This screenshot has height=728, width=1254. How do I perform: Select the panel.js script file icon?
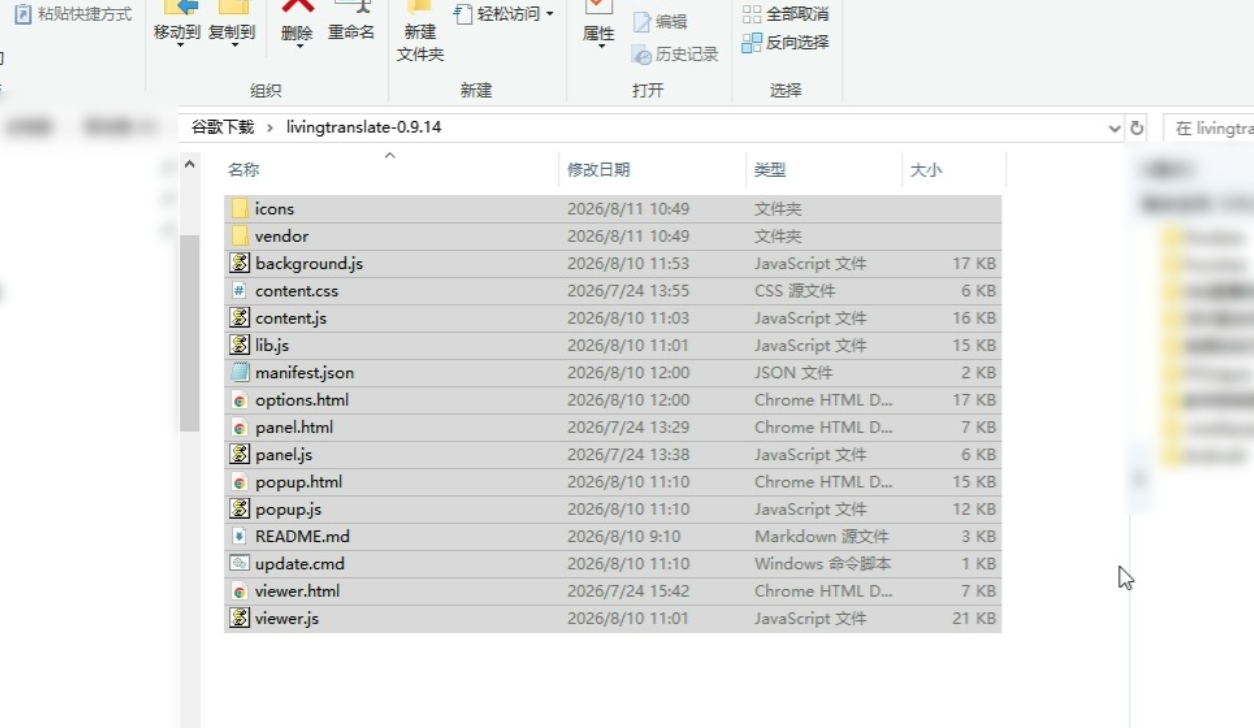[x=239, y=454]
